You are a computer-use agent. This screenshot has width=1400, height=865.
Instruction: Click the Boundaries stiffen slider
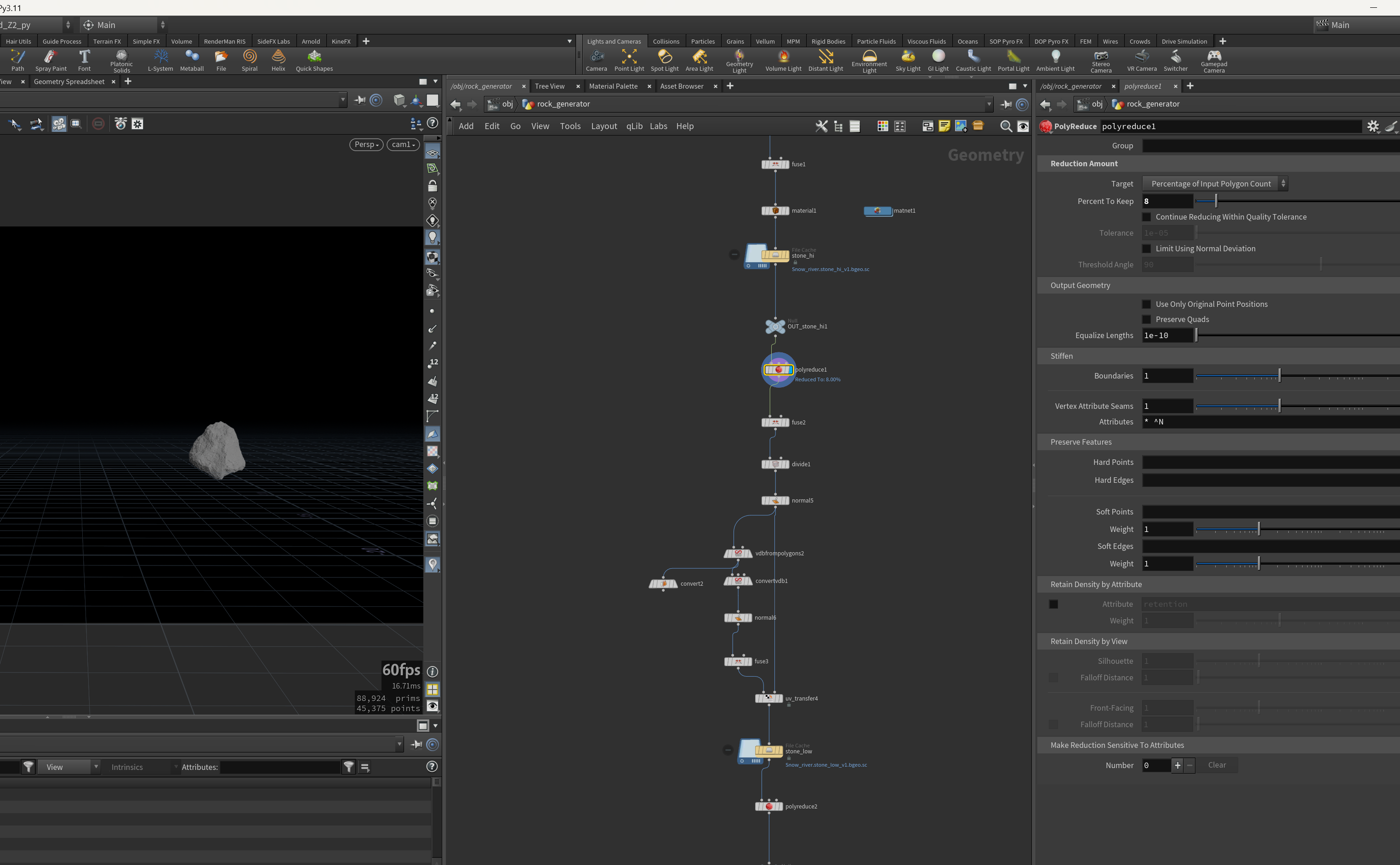[1297, 376]
